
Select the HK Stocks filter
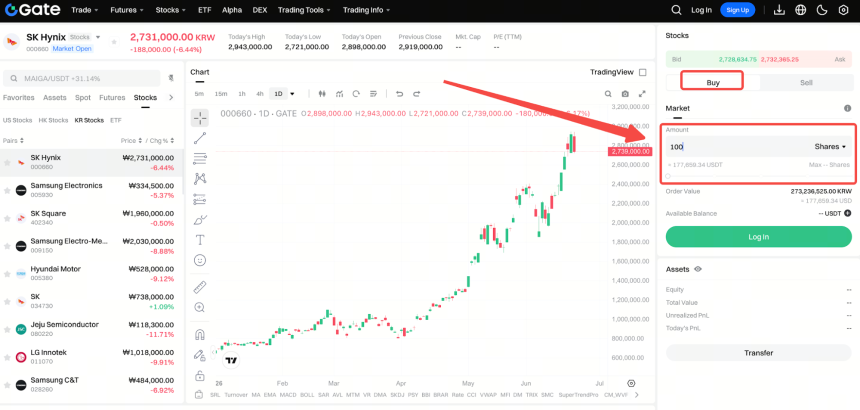[x=53, y=120]
